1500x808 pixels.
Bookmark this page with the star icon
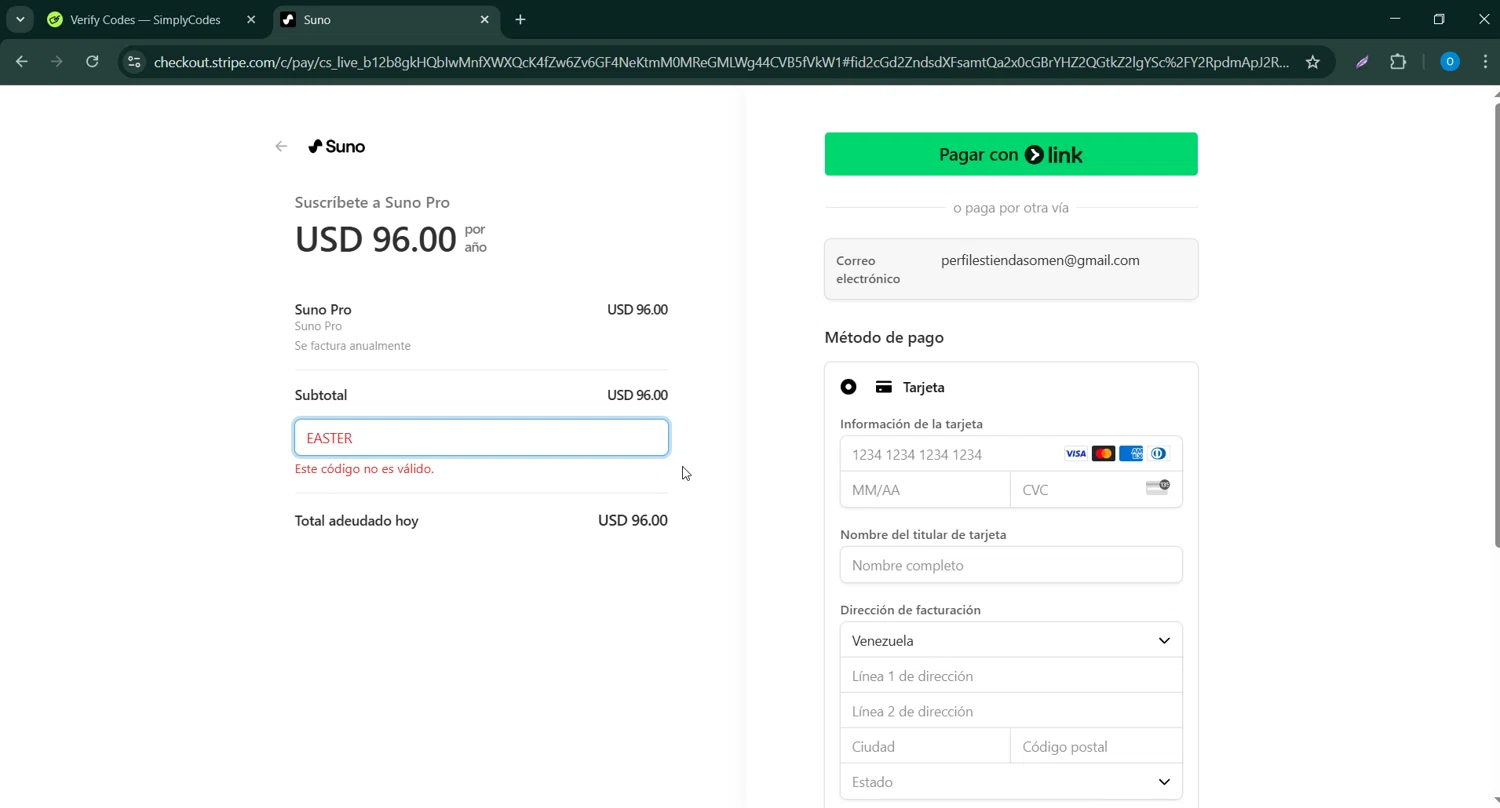pyautogui.click(x=1313, y=62)
